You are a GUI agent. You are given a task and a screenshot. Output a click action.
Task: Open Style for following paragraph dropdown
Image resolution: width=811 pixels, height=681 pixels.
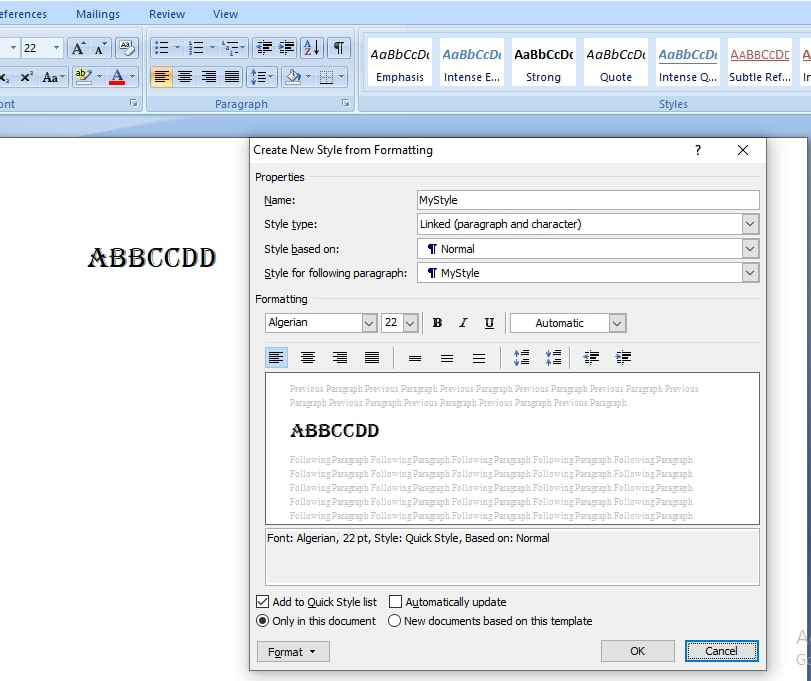coord(750,273)
